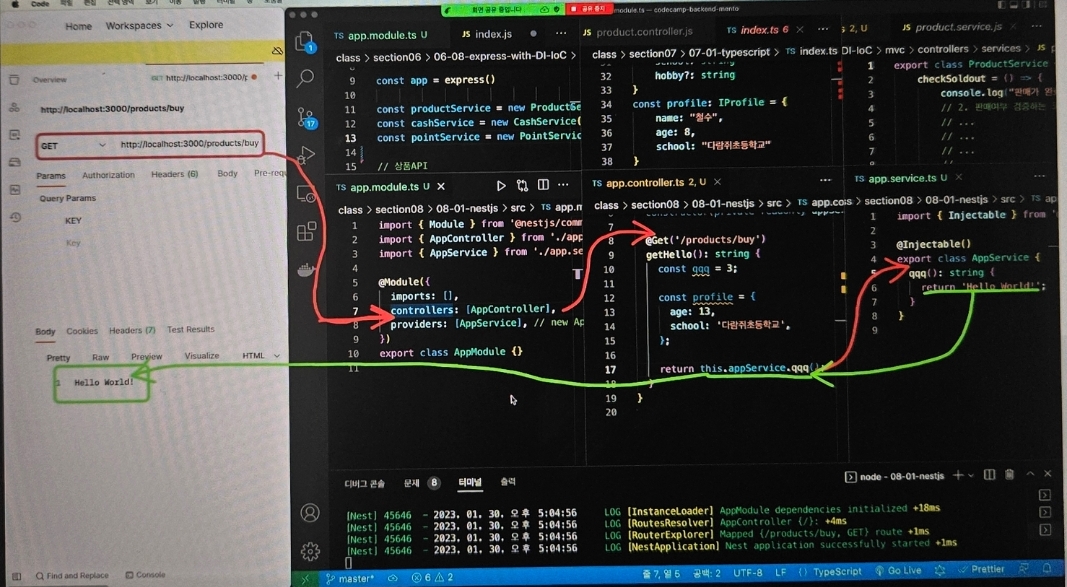Select the Raw response view
The image size is (1067, 587).
click(x=101, y=357)
